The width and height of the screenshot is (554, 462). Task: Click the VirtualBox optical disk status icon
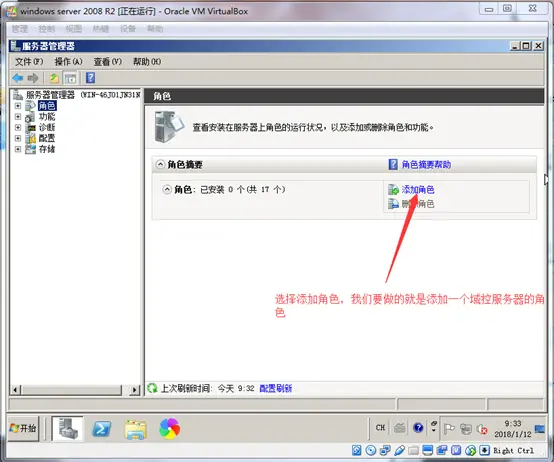click(x=371, y=450)
